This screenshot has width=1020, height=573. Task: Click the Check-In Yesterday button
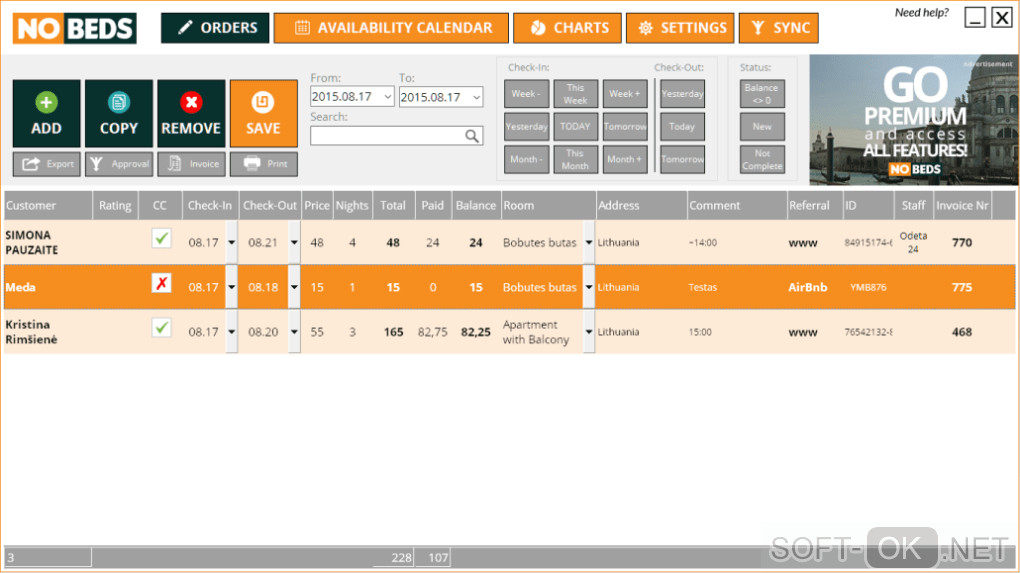tap(526, 126)
